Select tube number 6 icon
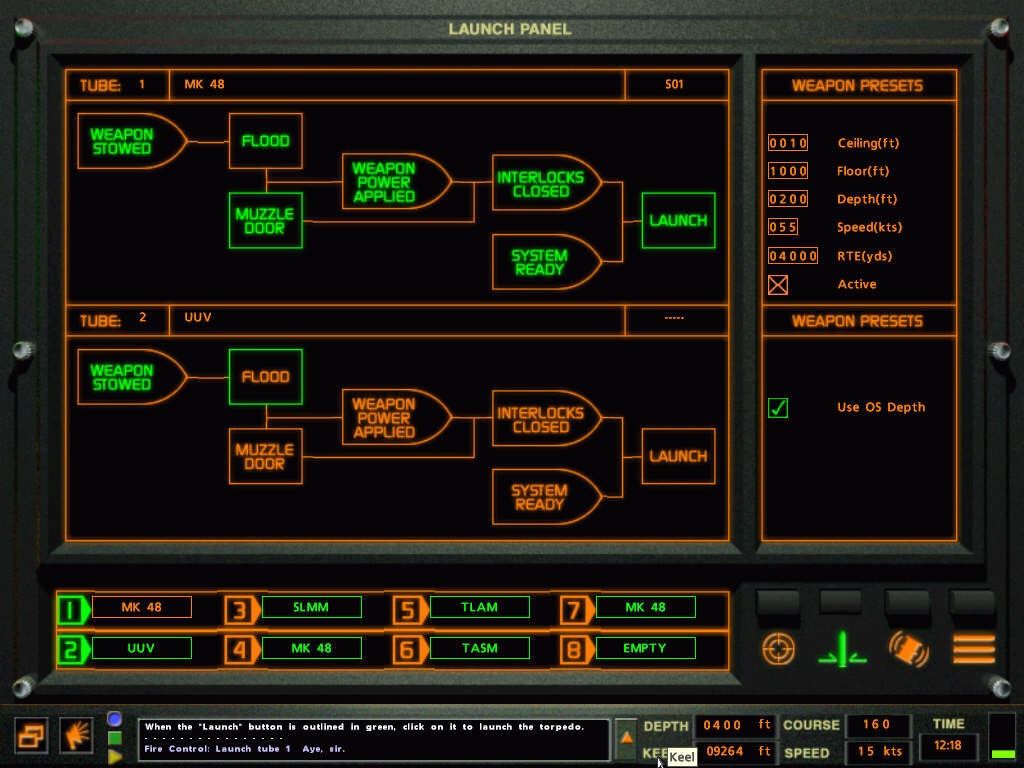 tap(408, 649)
